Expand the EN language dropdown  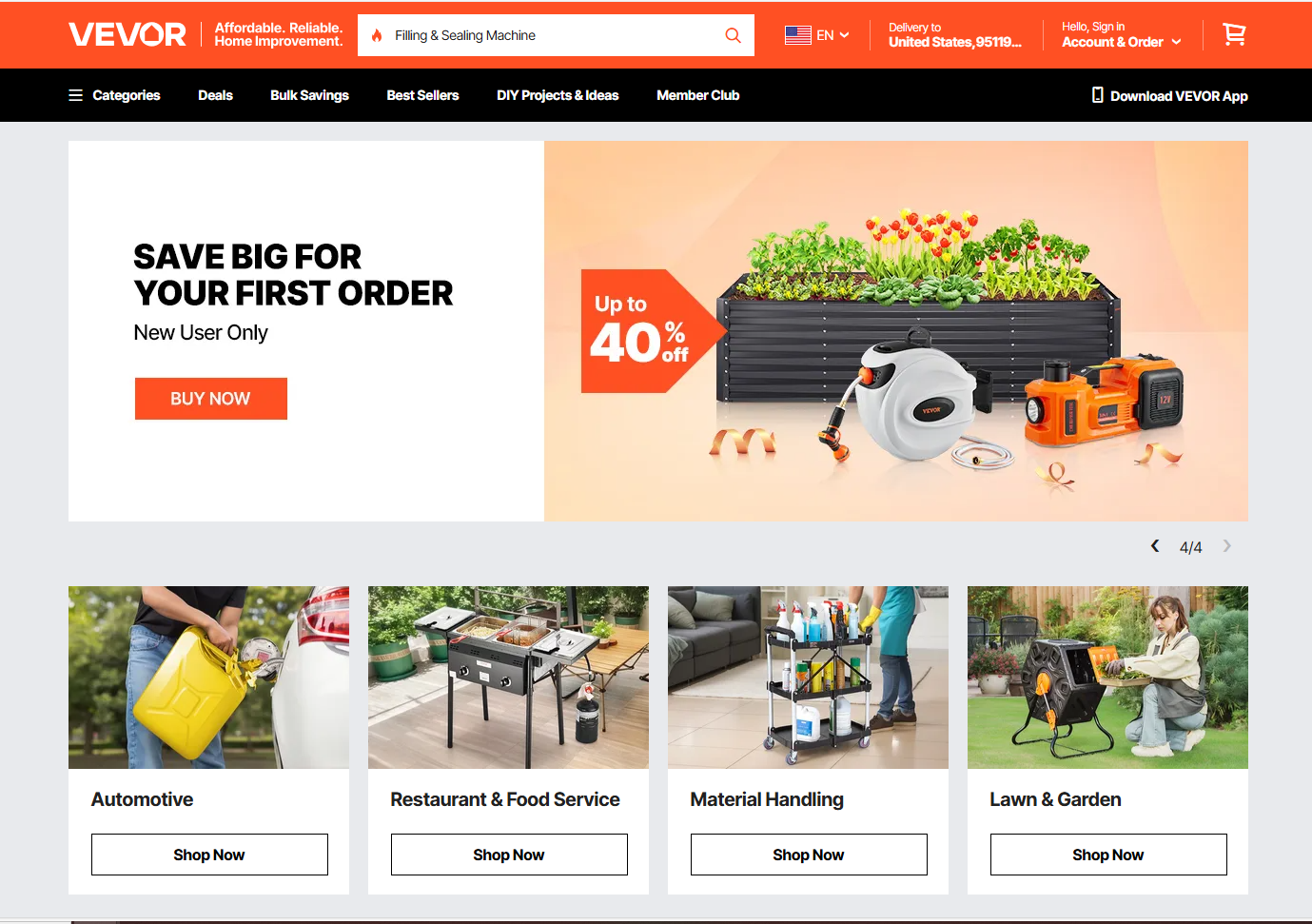(832, 35)
